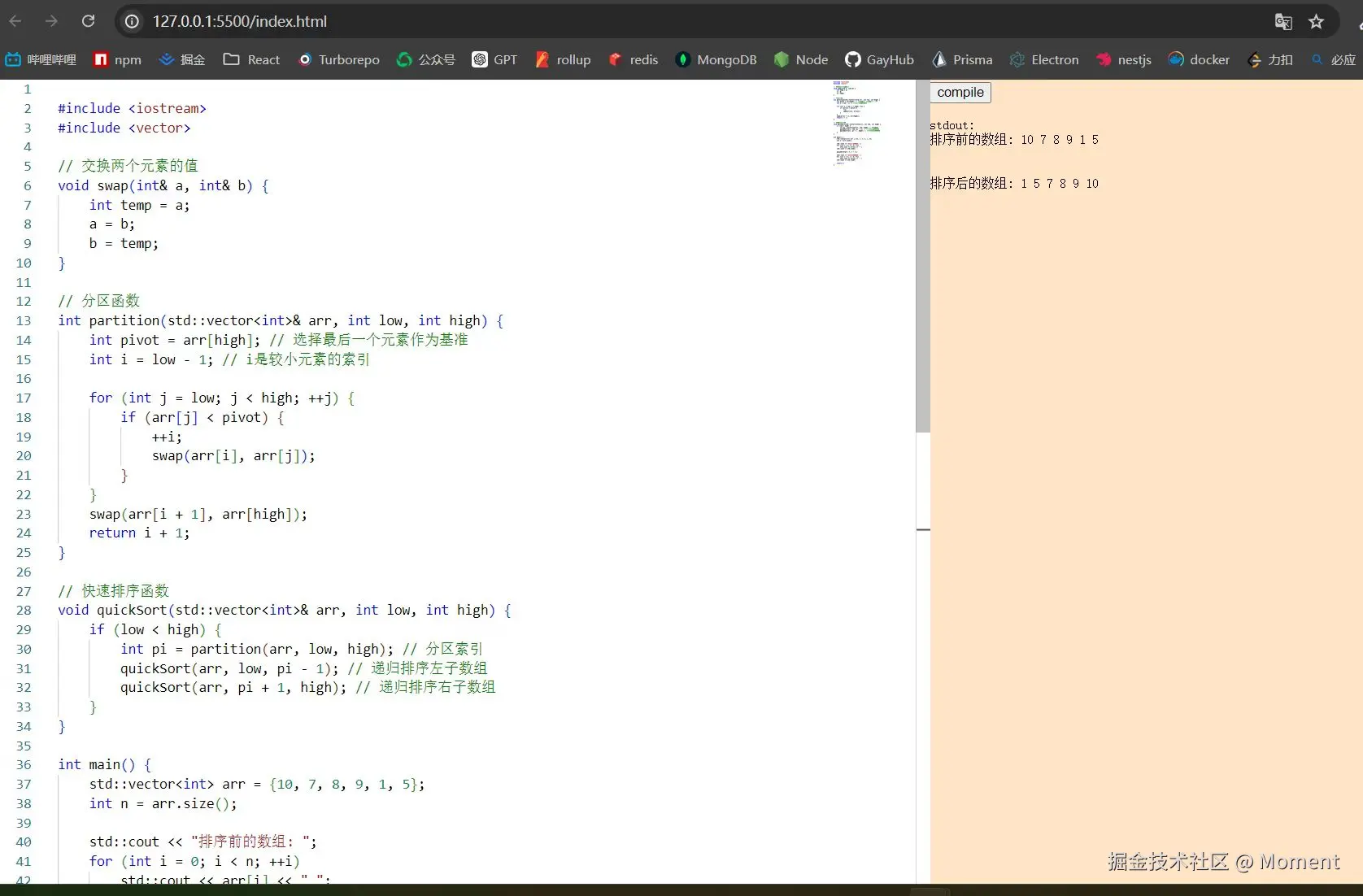Open the GayHub bookmark
This screenshot has height=896, width=1363.
point(880,59)
